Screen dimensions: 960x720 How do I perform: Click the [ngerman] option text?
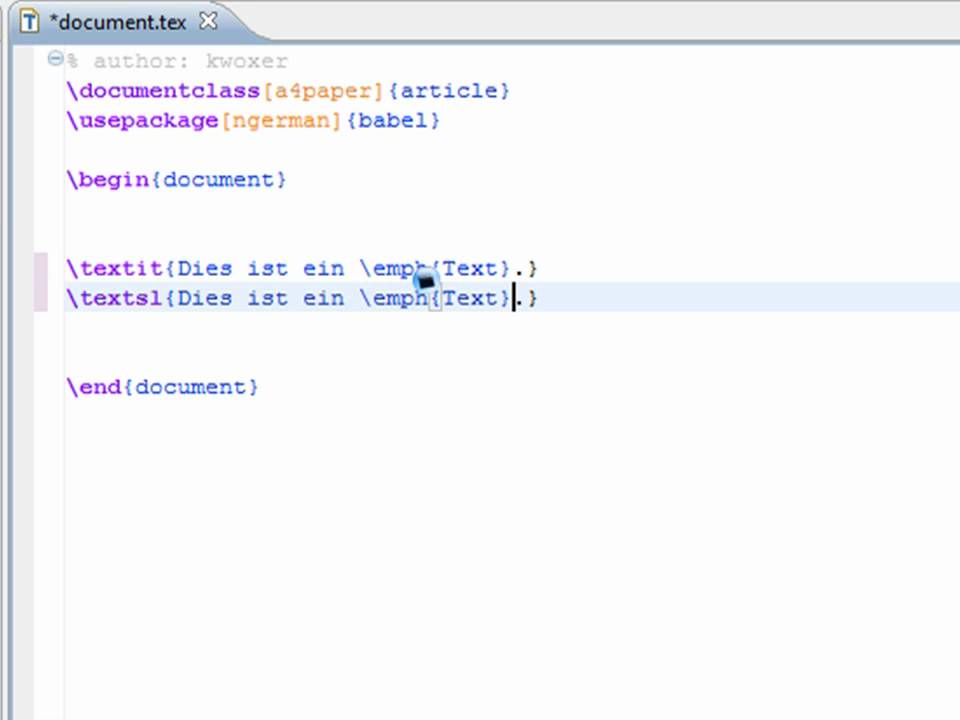coord(282,120)
